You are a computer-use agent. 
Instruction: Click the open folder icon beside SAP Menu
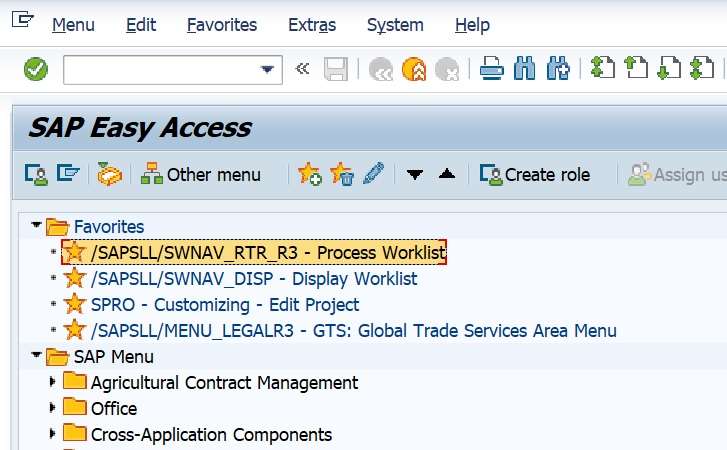[57, 356]
